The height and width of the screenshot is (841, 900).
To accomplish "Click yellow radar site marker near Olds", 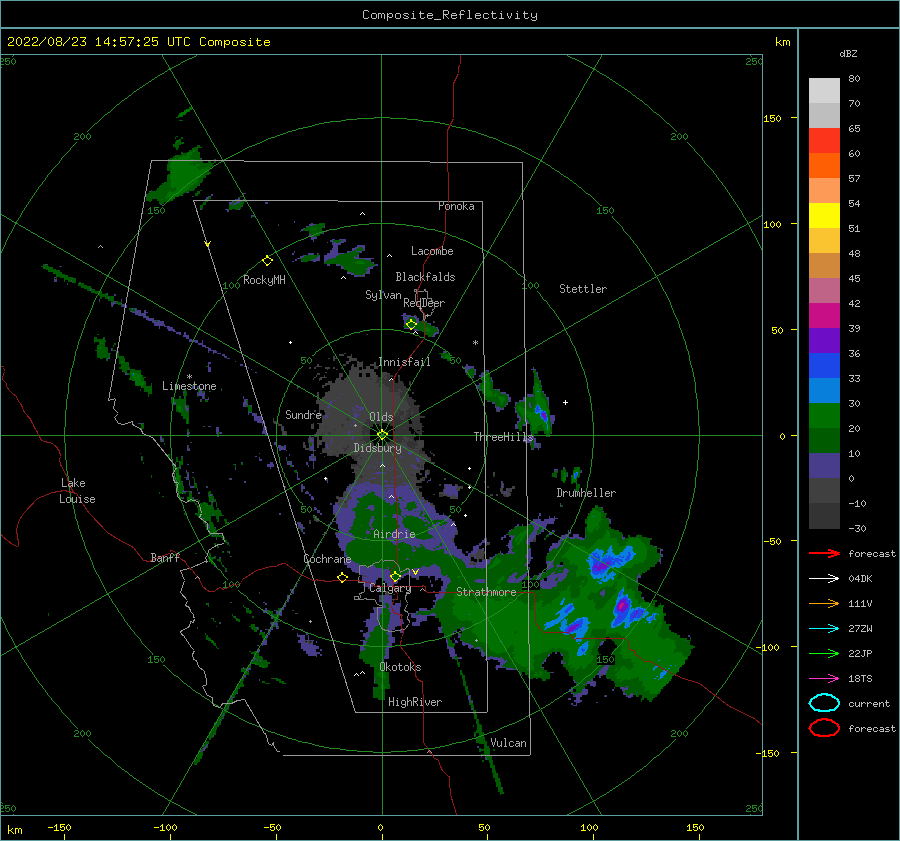I will [382, 435].
